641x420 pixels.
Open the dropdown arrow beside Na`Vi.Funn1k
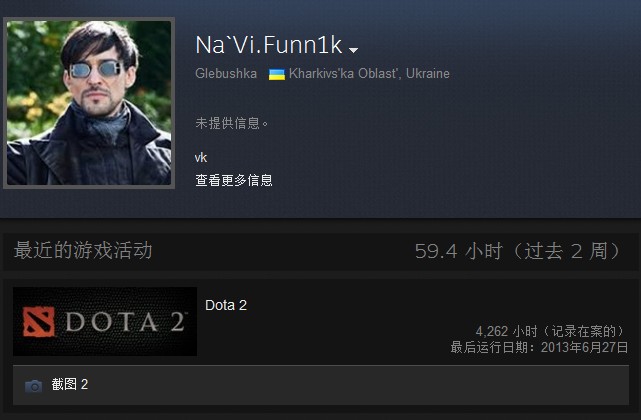coord(354,50)
